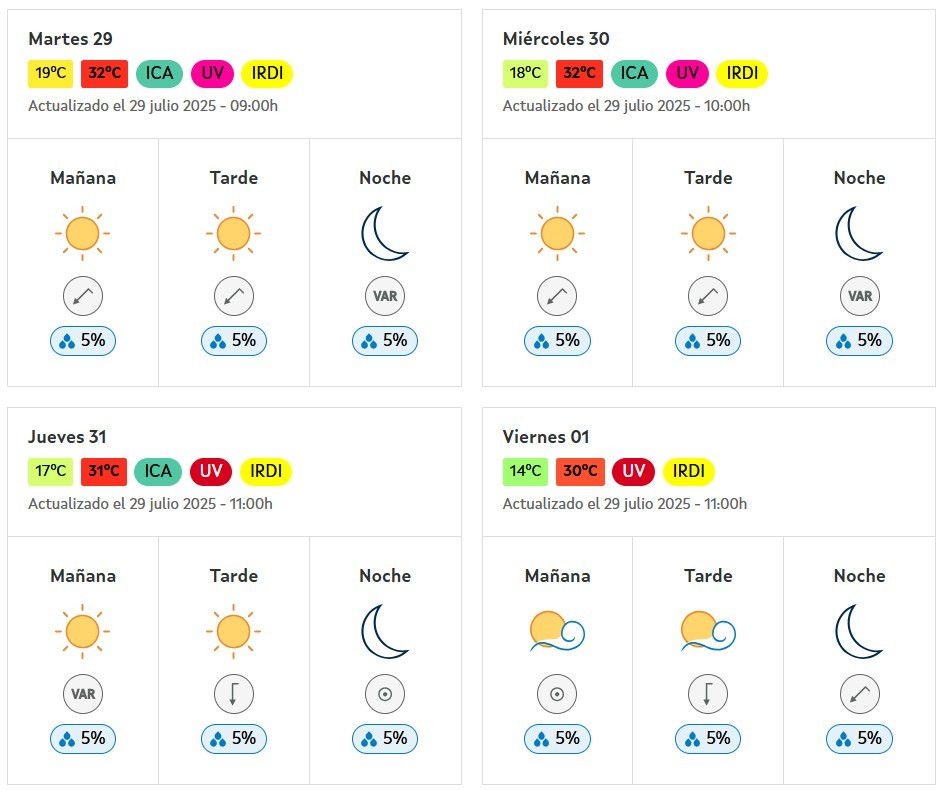Screen dimensions: 942x790
Task: Click the 5% rain badge for Miércoles 30 Mañana
Action: coord(557,341)
